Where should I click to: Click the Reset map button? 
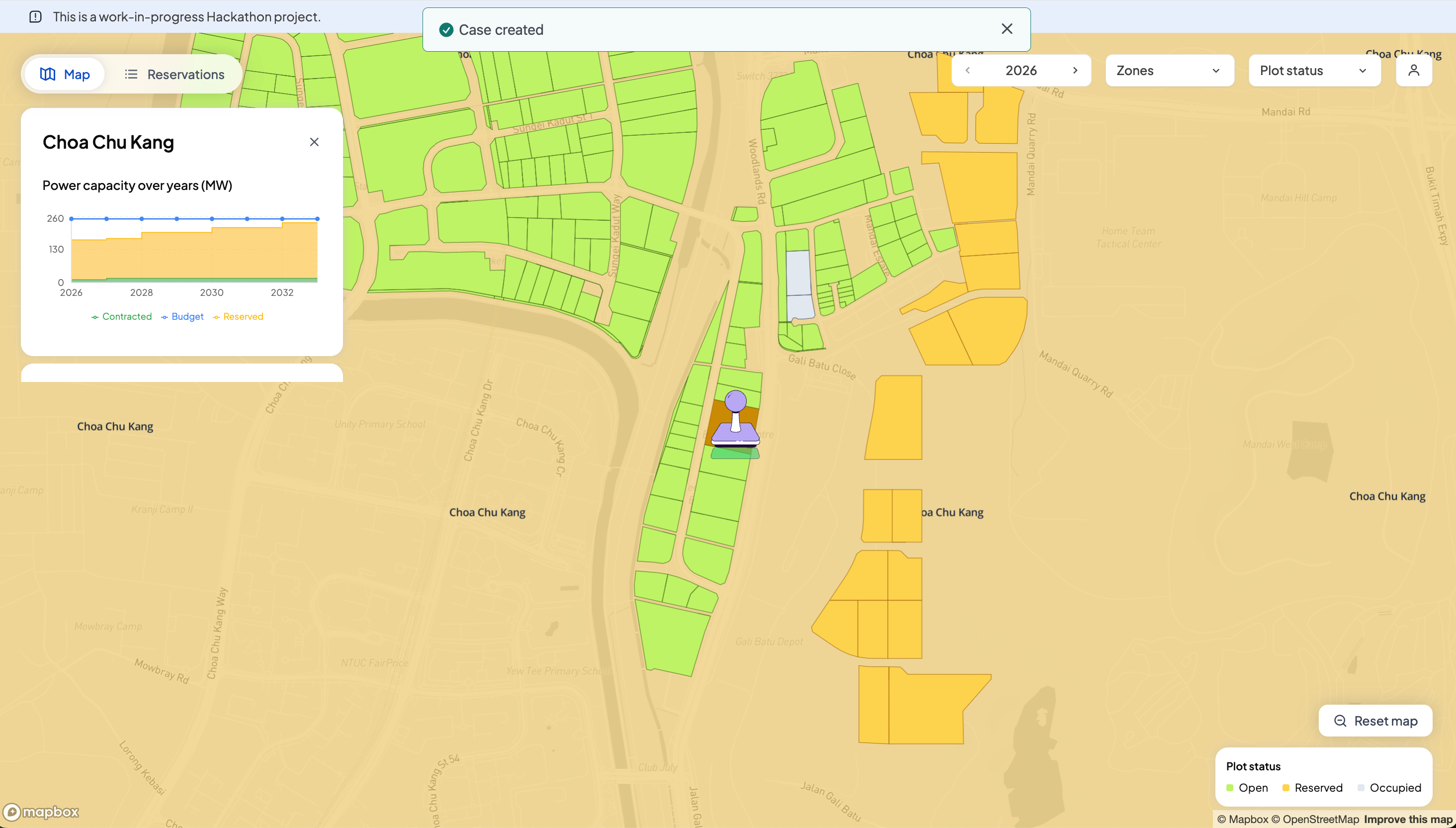click(1375, 721)
